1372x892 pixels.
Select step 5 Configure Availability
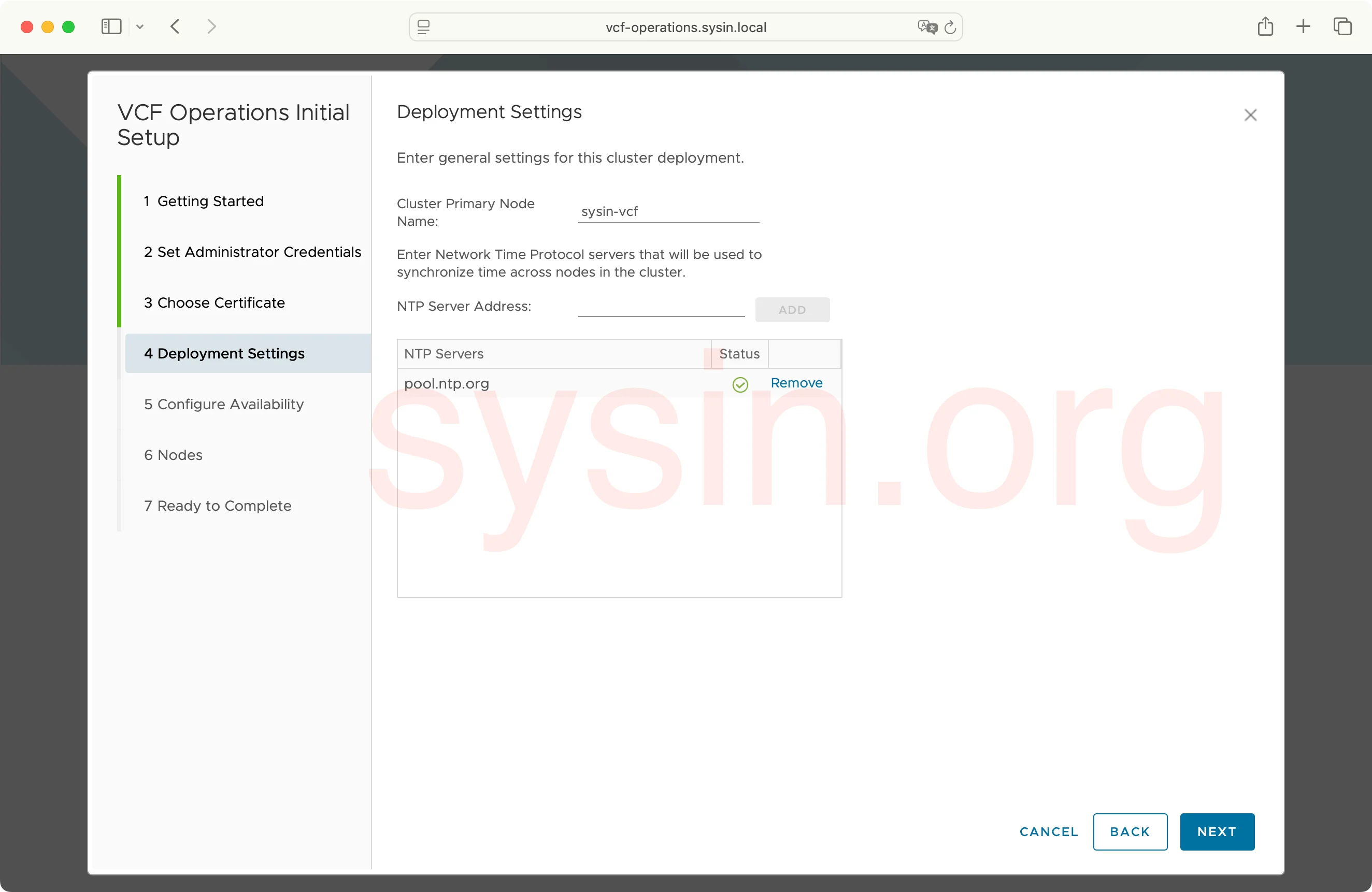(224, 404)
